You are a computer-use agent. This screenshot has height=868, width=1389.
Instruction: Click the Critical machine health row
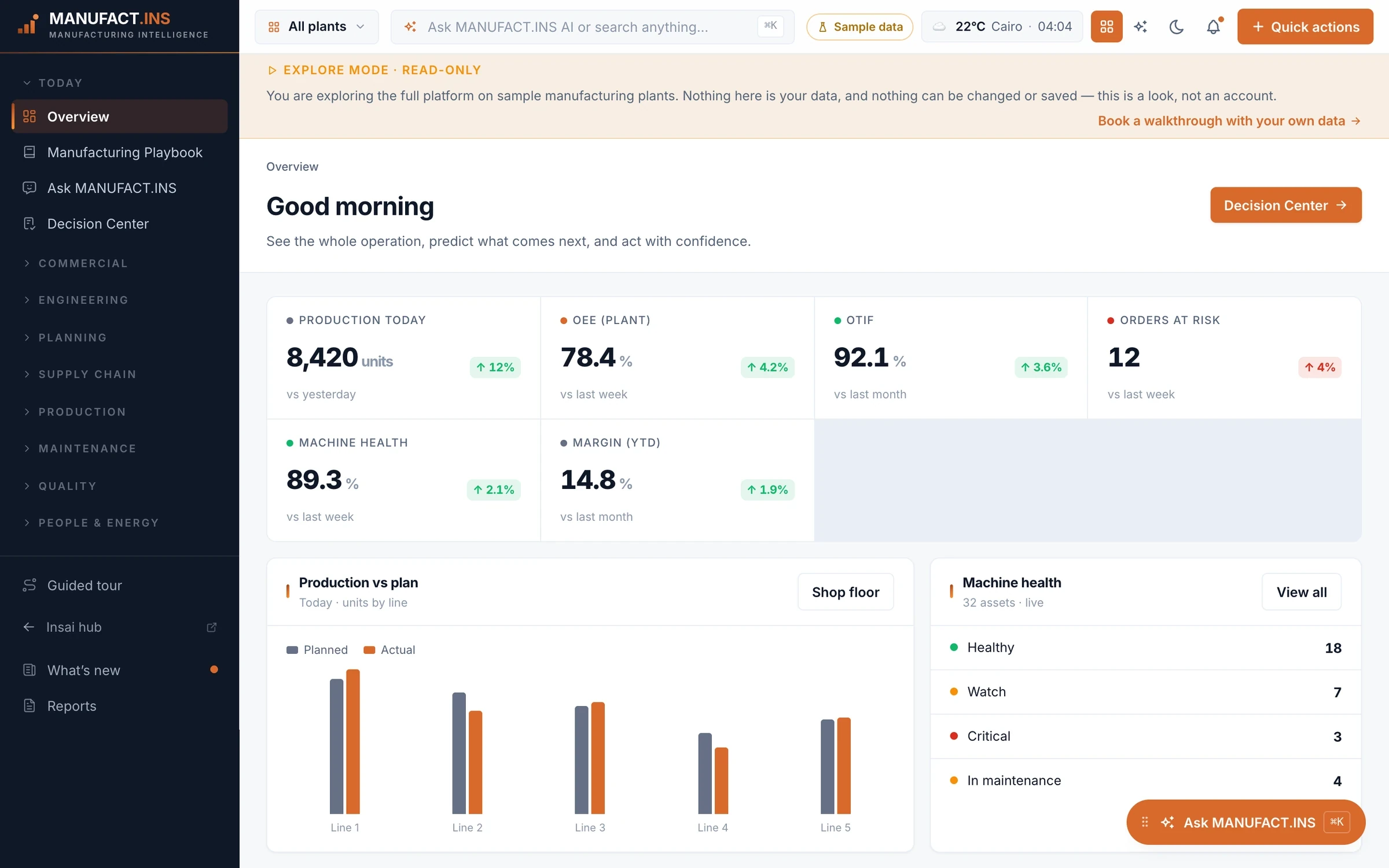[x=1145, y=736]
